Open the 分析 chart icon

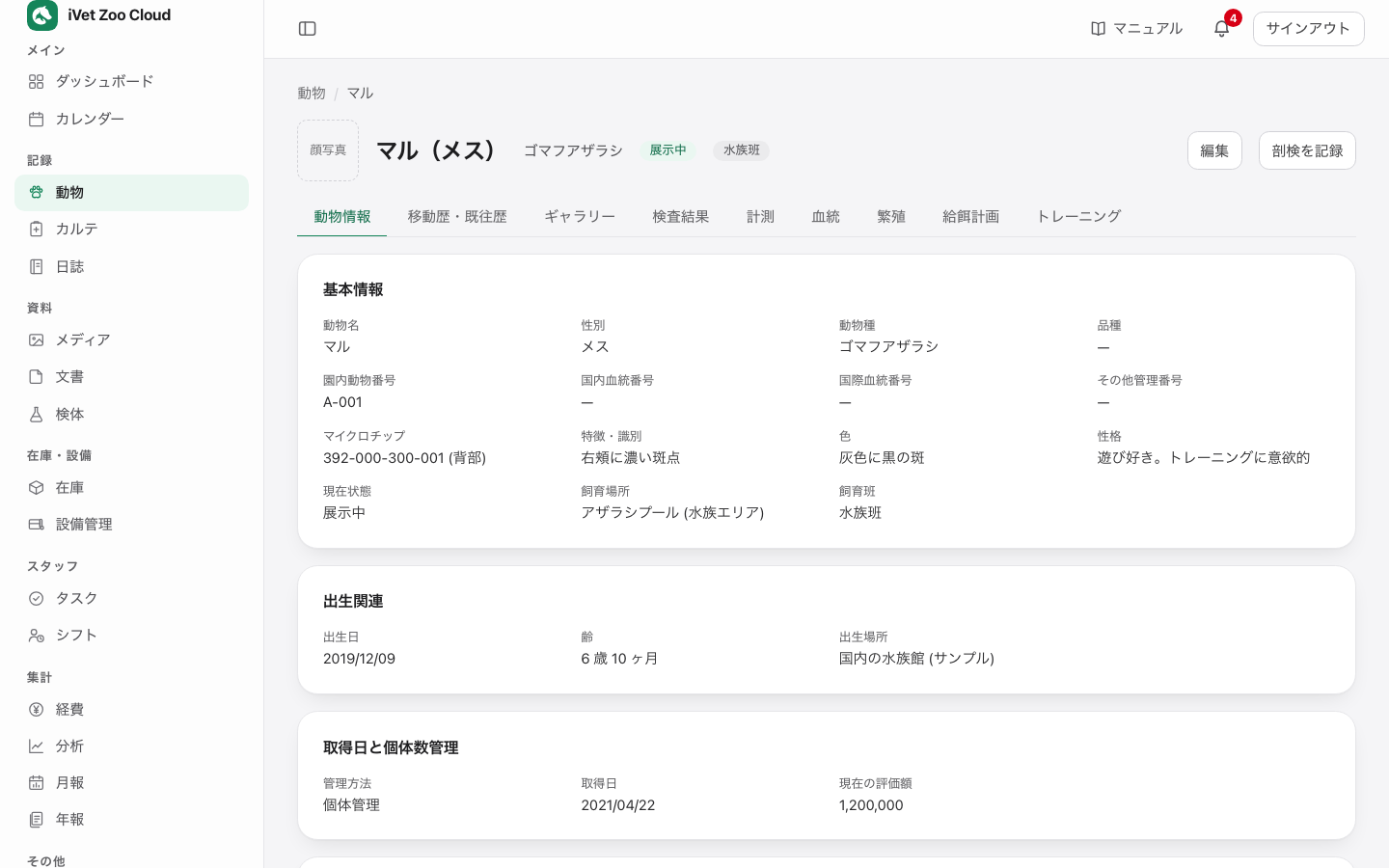[37, 746]
